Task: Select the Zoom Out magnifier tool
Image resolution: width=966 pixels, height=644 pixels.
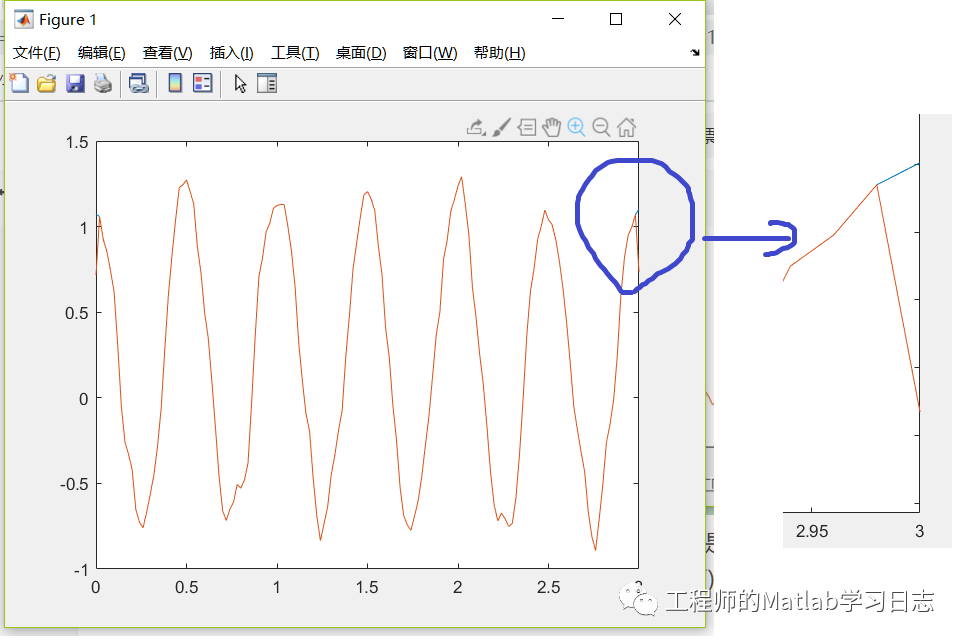Action: 601,127
